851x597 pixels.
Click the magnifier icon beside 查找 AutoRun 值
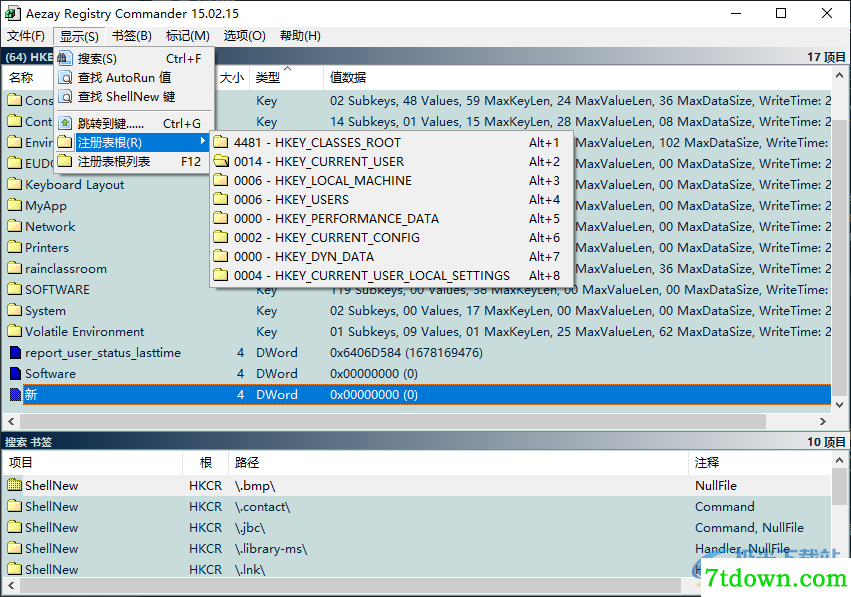[x=65, y=78]
